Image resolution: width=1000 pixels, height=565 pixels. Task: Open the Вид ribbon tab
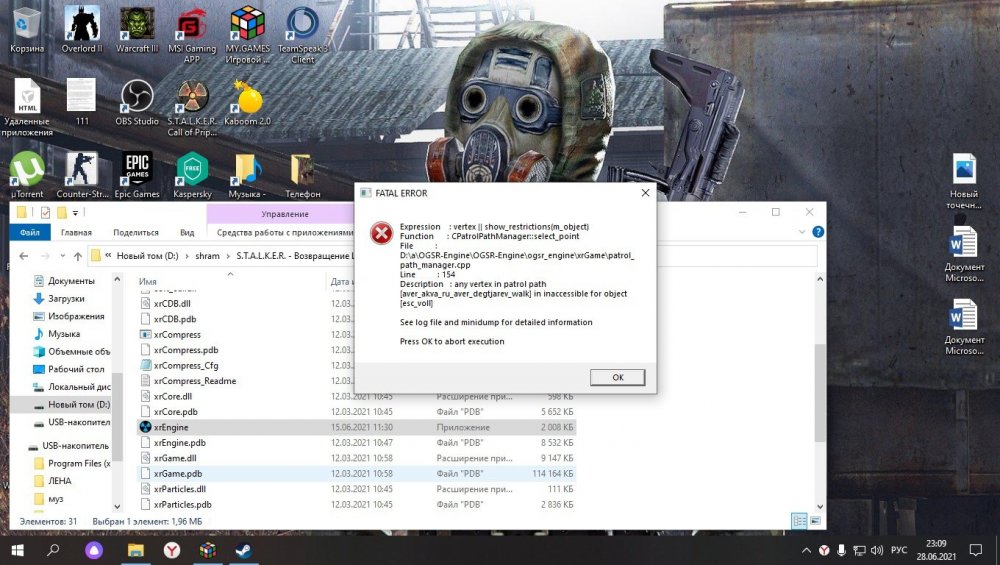pos(187,232)
